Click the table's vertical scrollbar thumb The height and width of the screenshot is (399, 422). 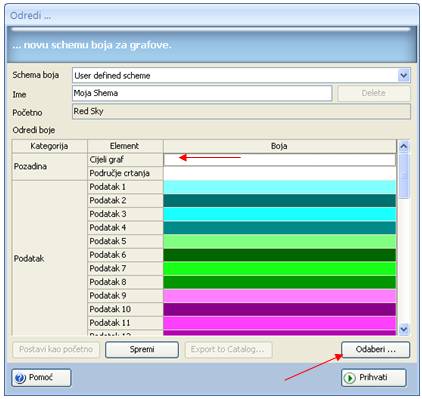coord(404,176)
